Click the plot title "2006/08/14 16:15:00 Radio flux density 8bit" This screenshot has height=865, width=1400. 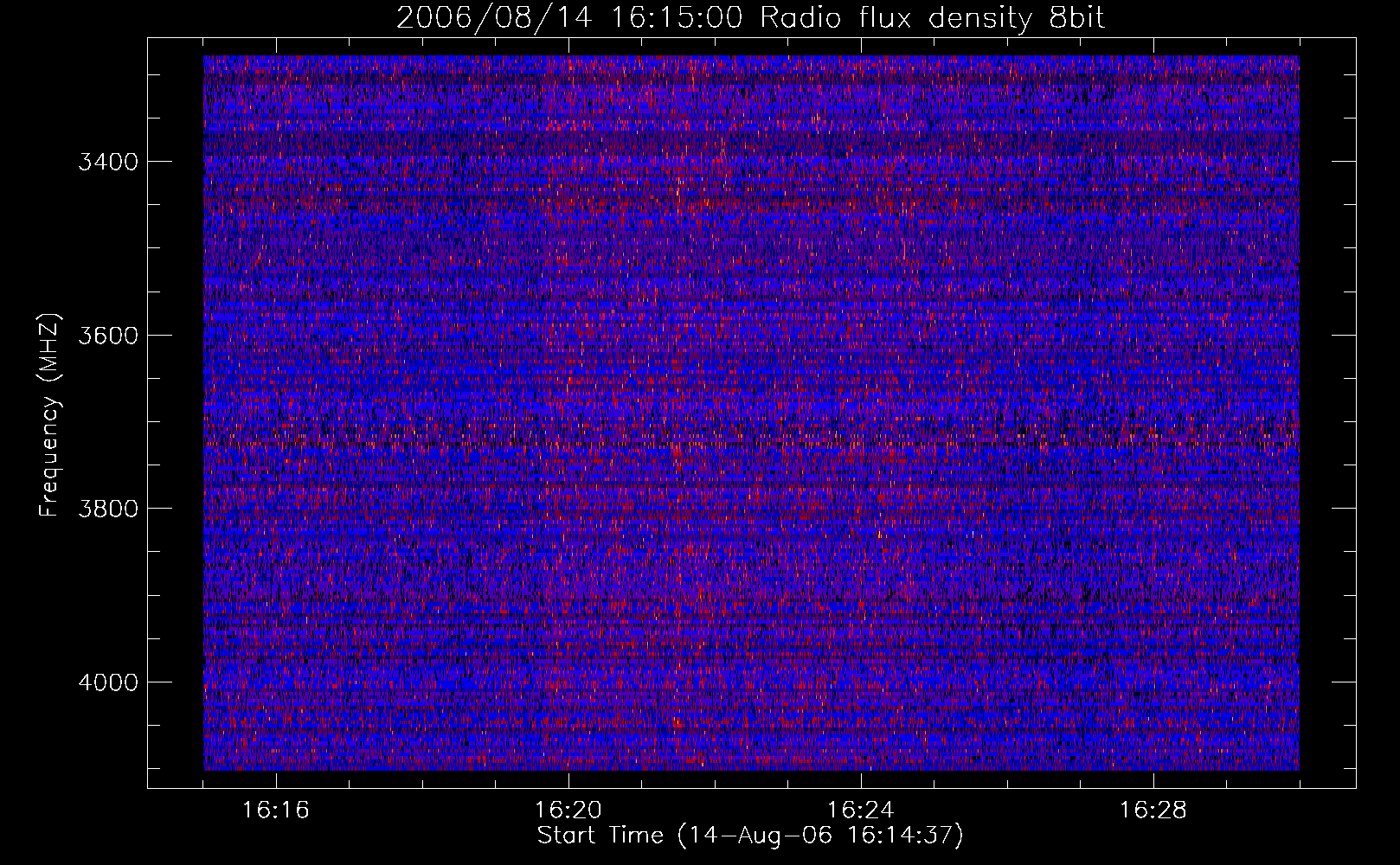tap(751, 18)
